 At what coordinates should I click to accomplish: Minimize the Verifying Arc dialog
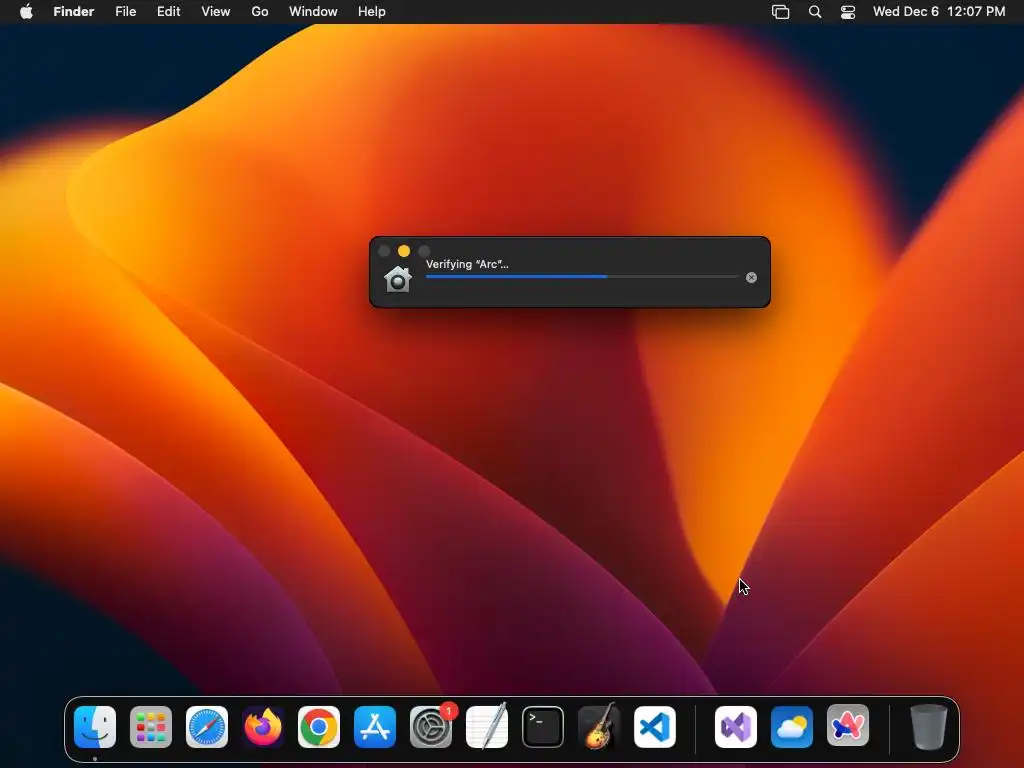click(404, 251)
